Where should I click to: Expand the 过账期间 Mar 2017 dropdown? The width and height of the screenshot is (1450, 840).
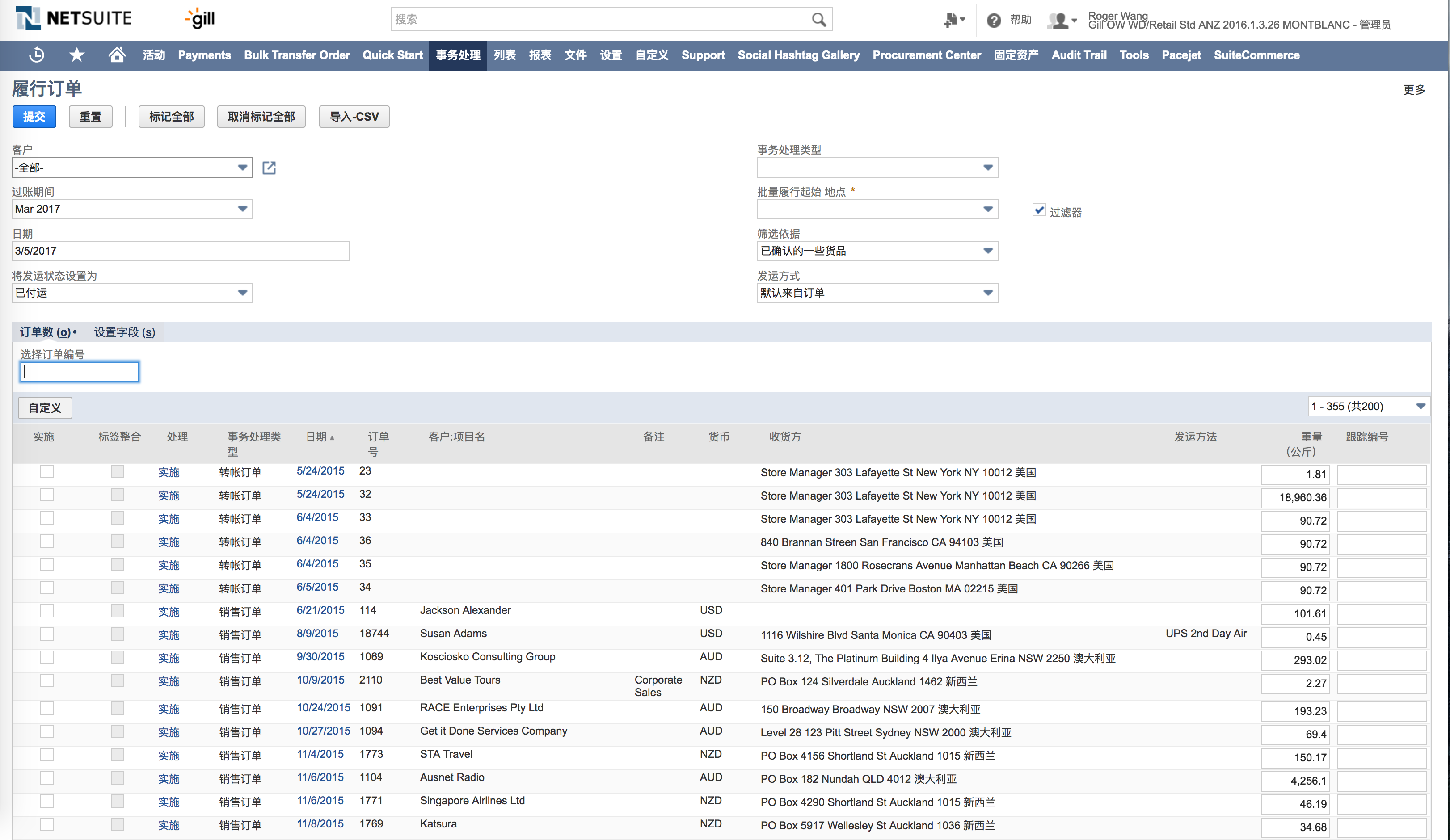(x=242, y=209)
